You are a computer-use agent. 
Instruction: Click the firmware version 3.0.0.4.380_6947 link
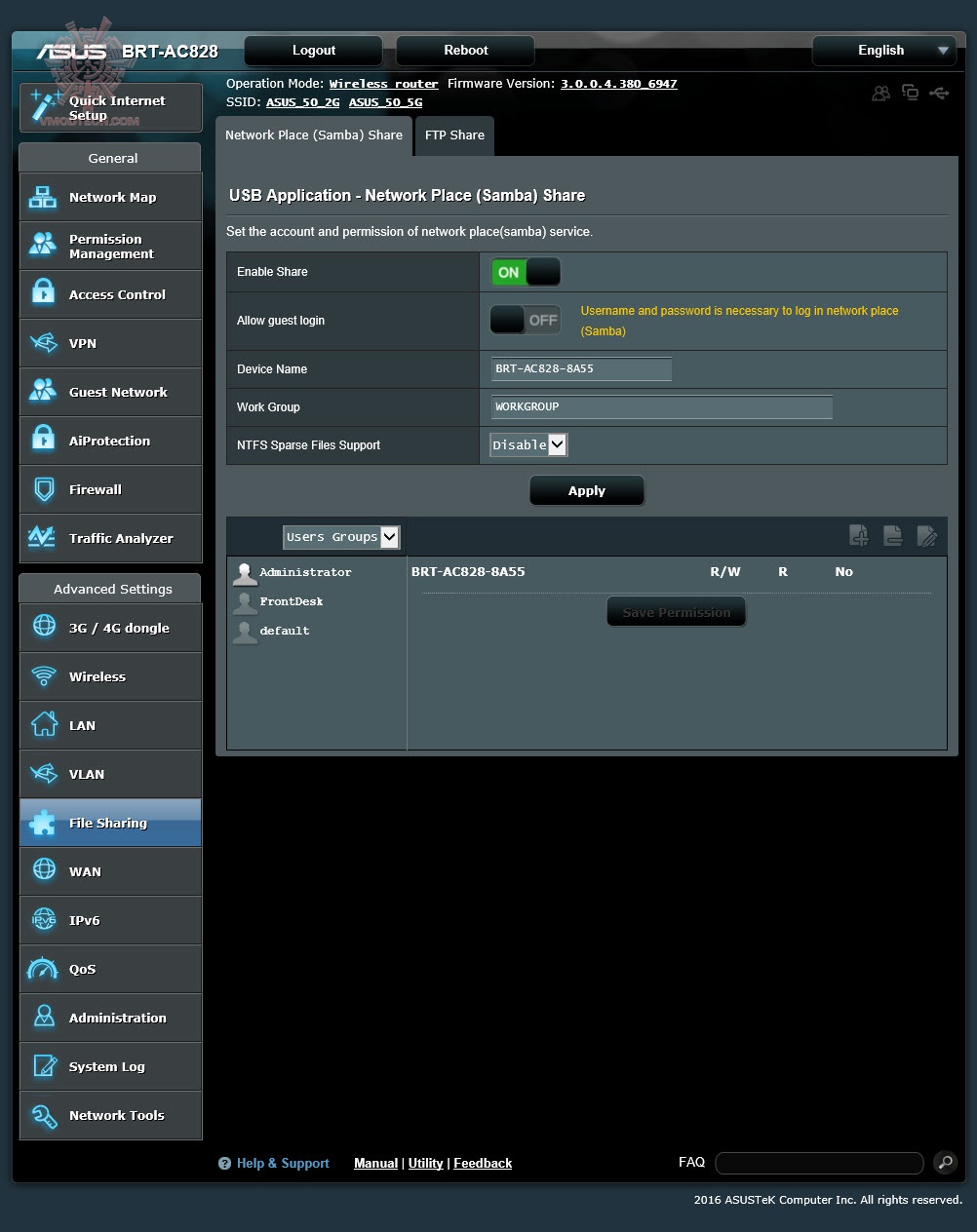618,84
